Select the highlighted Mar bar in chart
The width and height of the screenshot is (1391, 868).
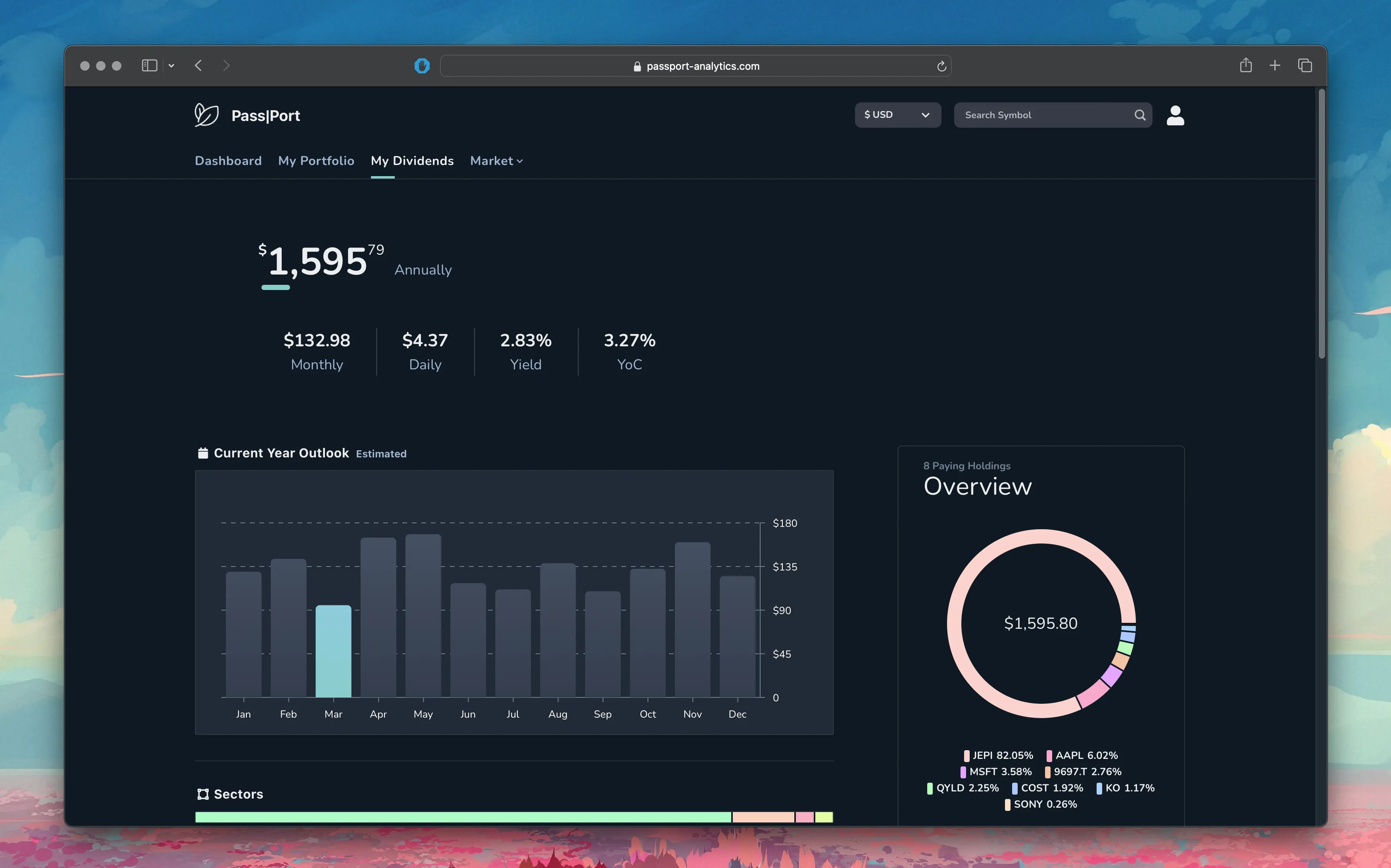(333, 651)
